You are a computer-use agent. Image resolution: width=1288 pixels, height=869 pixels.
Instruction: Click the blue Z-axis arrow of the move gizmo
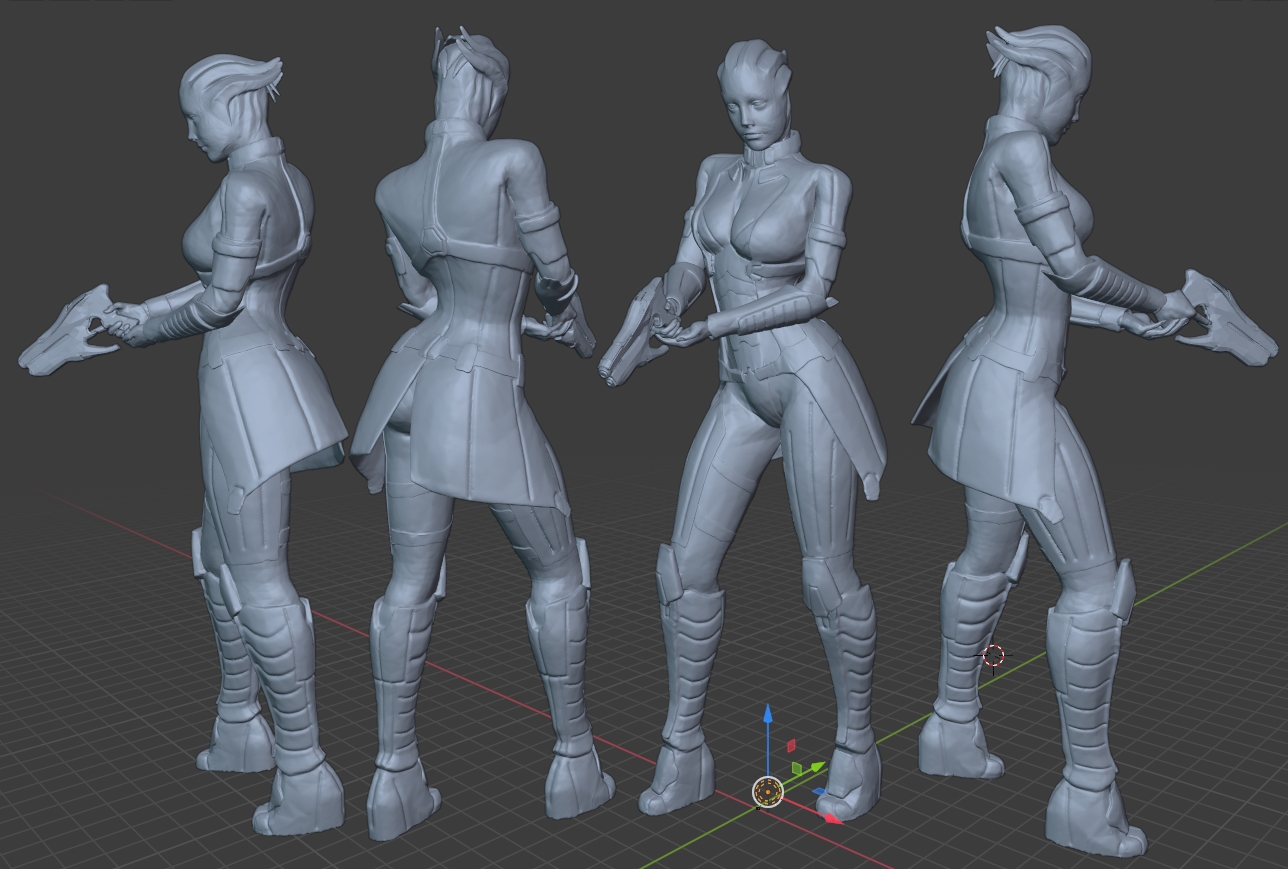tap(768, 714)
